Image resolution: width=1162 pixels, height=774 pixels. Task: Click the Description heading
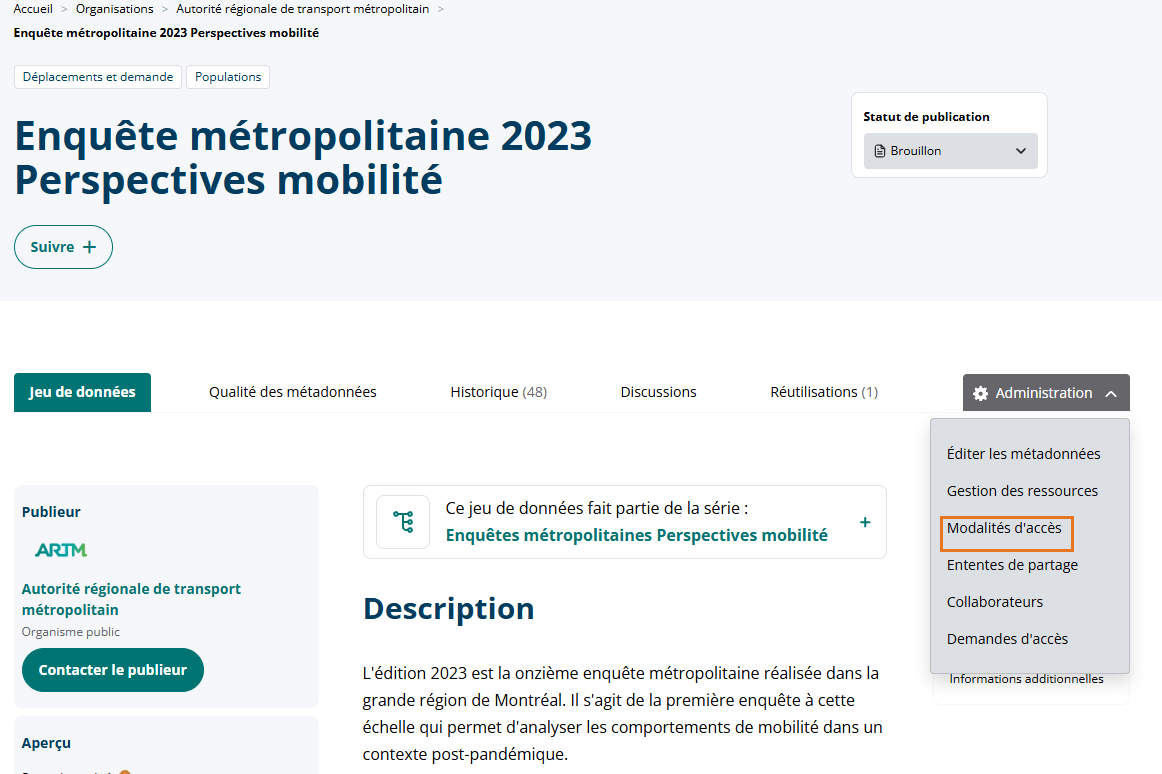click(448, 609)
